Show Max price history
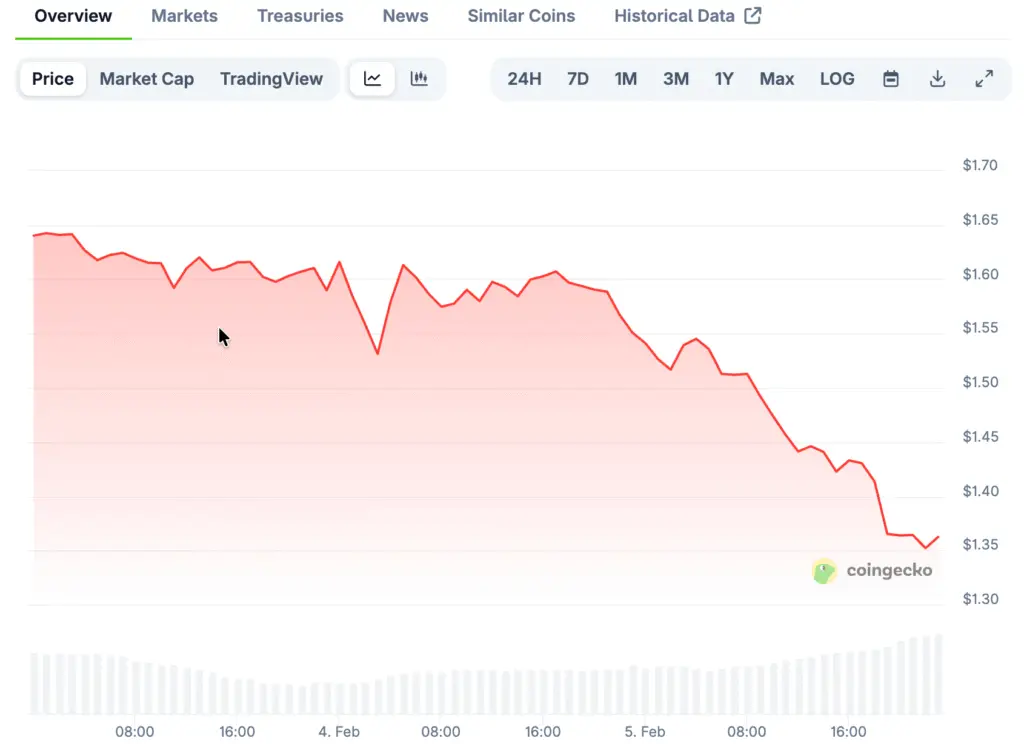 tap(777, 79)
